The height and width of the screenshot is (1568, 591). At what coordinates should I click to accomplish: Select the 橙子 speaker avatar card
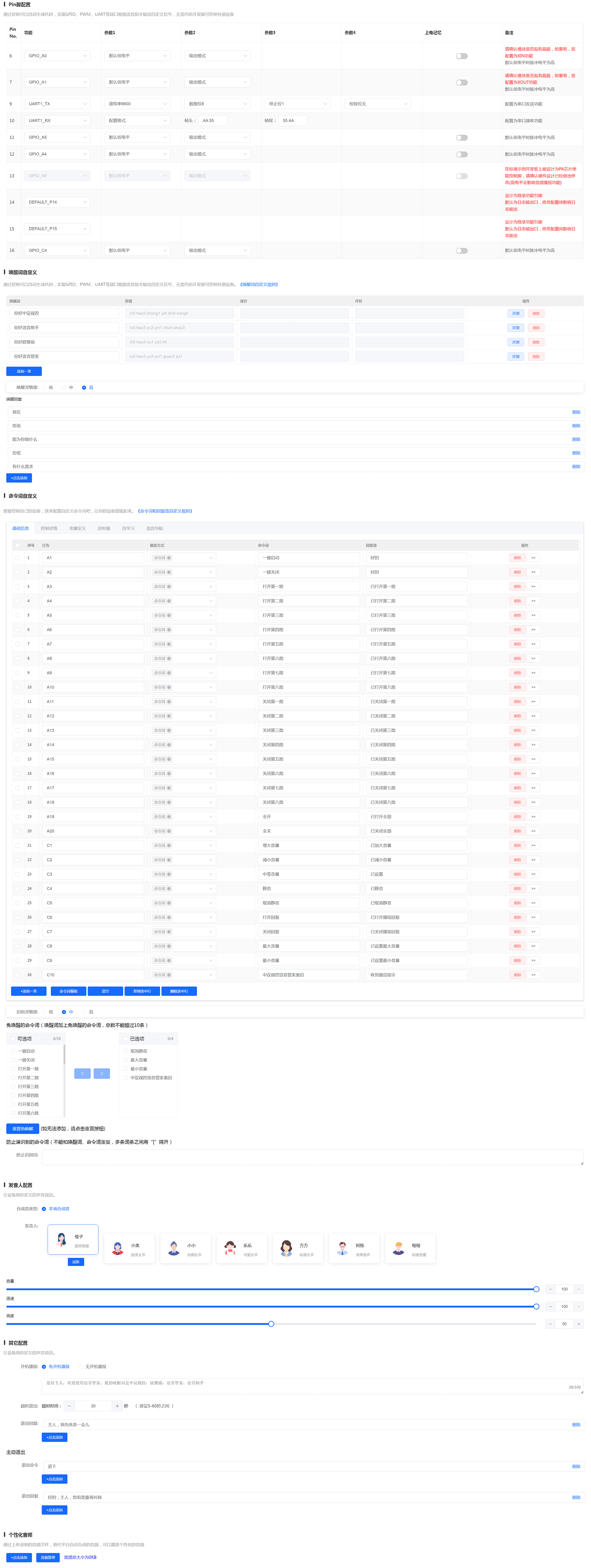[73, 1239]
